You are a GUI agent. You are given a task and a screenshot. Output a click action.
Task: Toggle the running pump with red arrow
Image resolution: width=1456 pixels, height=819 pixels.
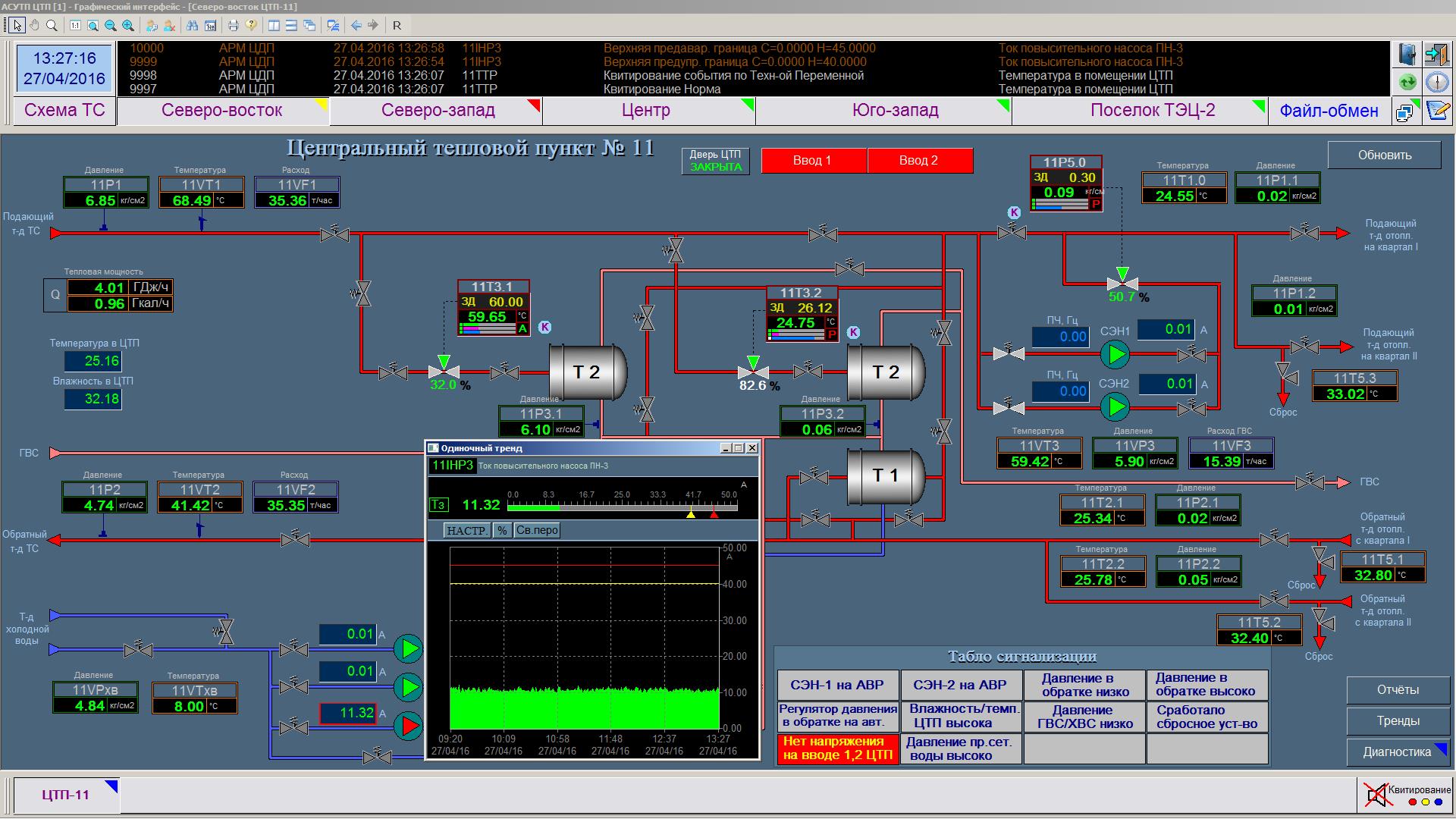point(409,726)
